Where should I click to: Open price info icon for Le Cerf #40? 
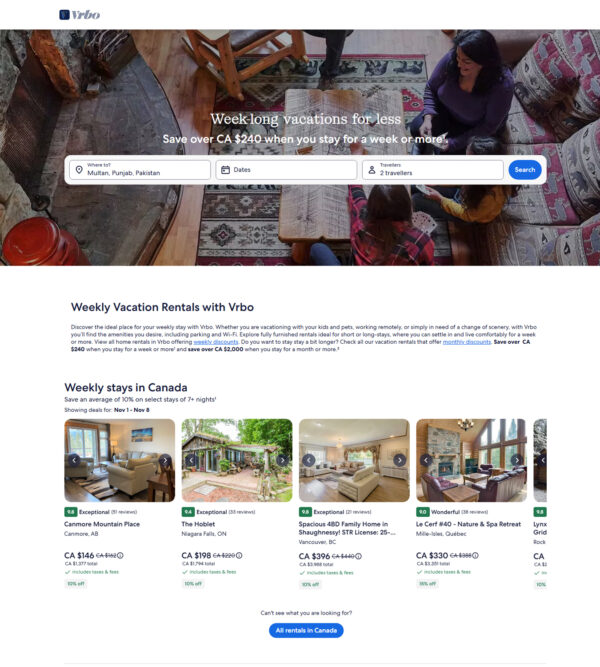[475, 556]
